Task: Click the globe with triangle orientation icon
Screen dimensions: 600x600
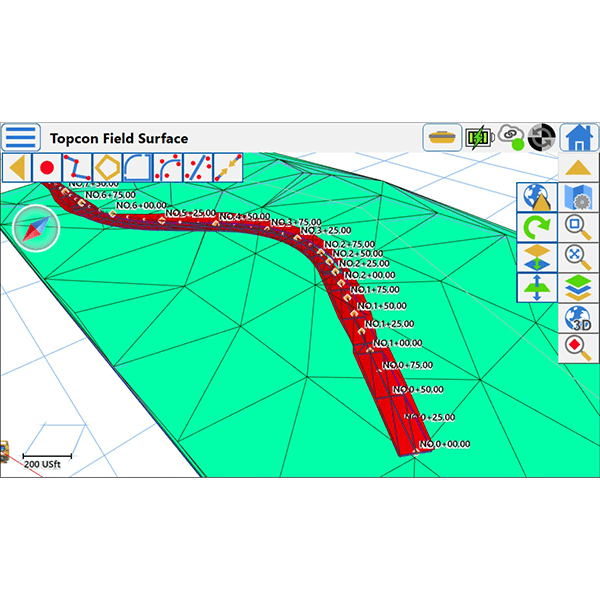Action: 537,197
